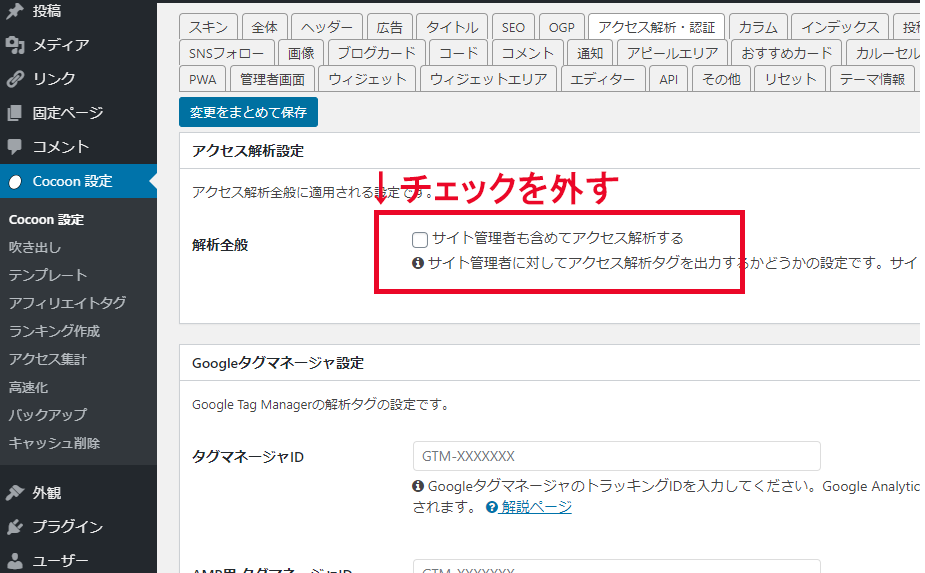Click the person icon beside ユーザー
Viewport: 925px width, 573px height.
[x=15, y=561]
